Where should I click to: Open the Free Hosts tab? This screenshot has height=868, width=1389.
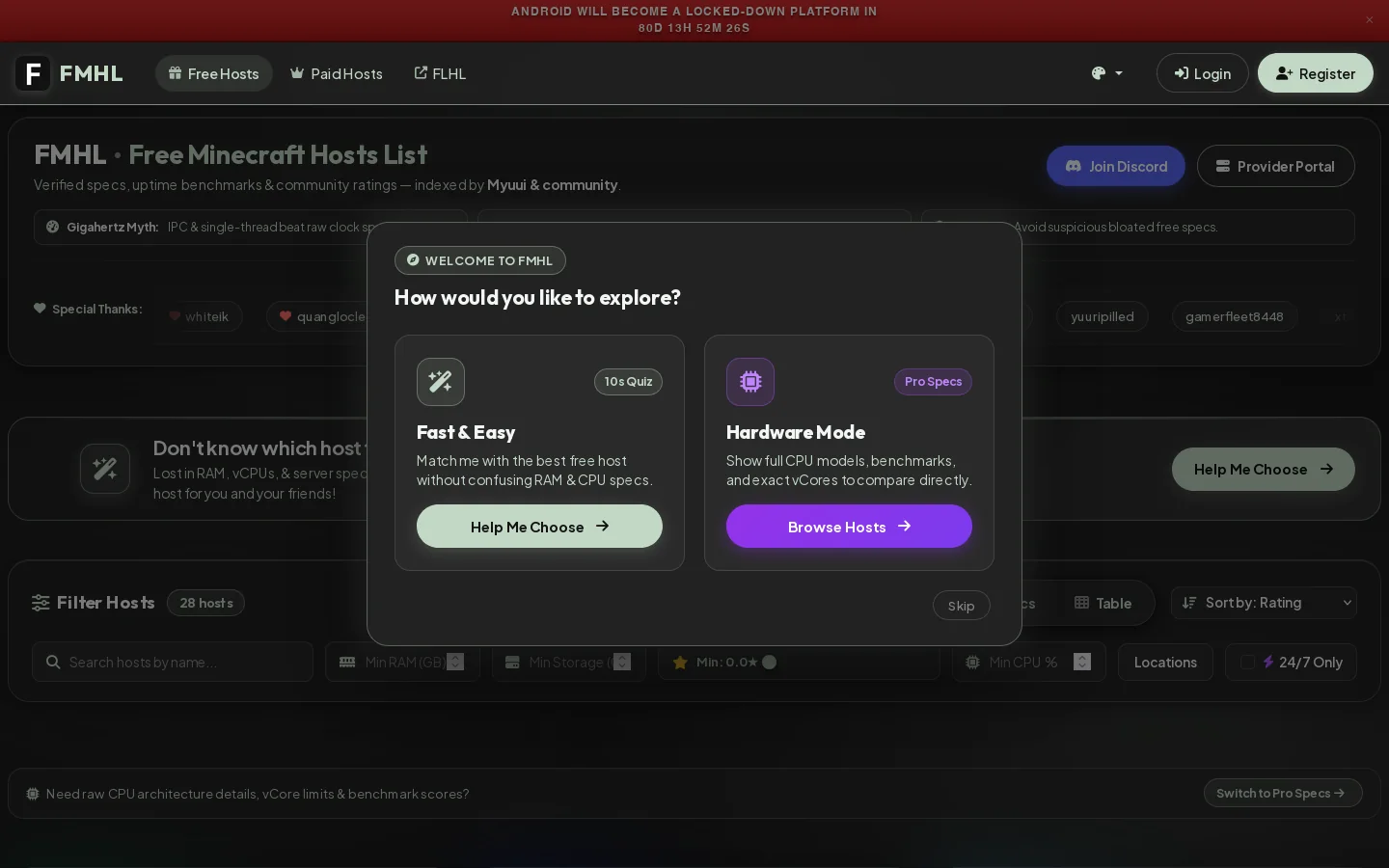point(214,73)
